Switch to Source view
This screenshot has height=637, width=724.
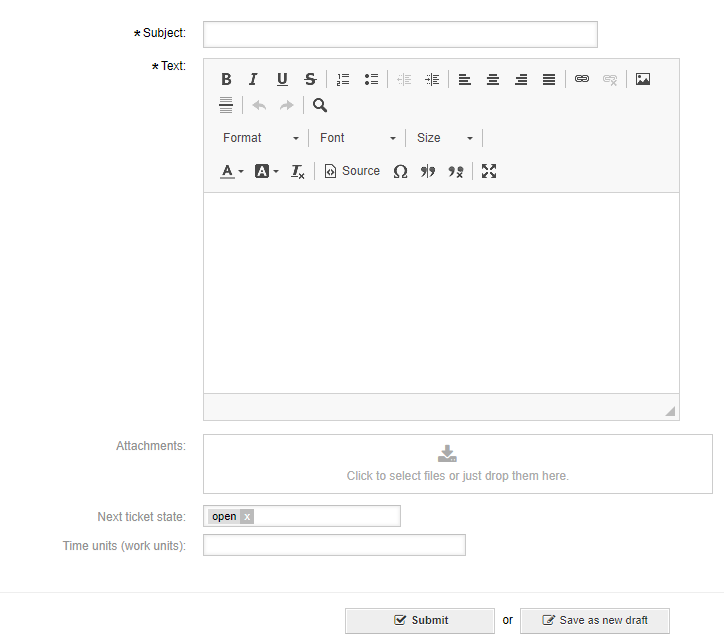pyautogui.click(x=352, y=171)
